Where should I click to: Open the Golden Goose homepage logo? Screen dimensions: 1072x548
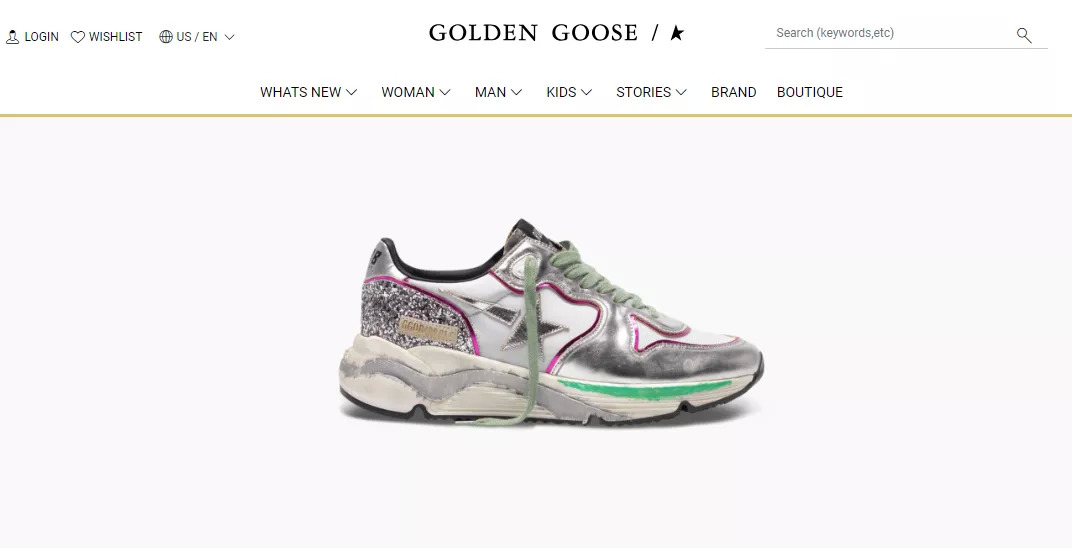[533, 33]
